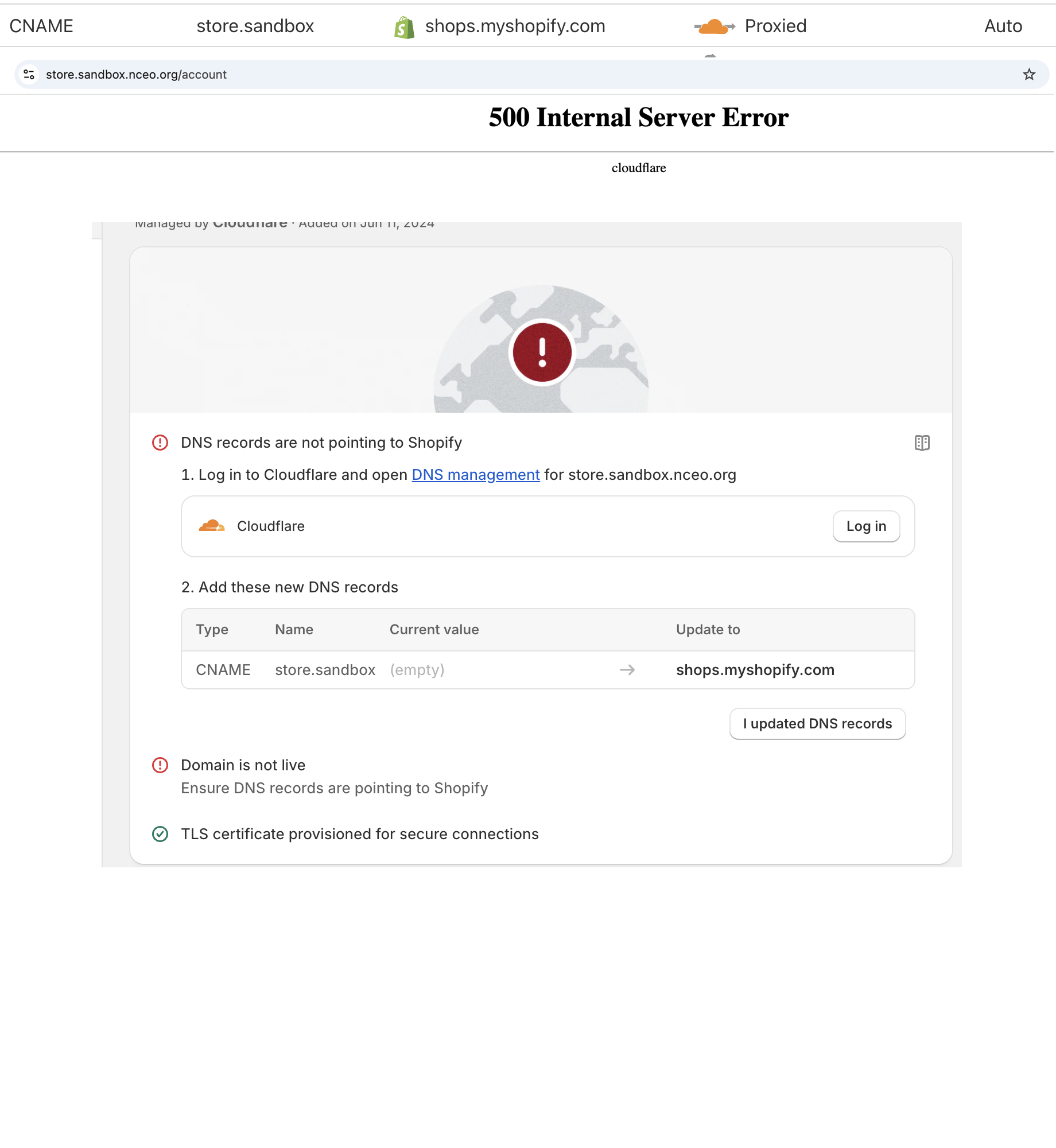
Task: Click the CNAME type in the top DNS row
Action: [41, 26]
